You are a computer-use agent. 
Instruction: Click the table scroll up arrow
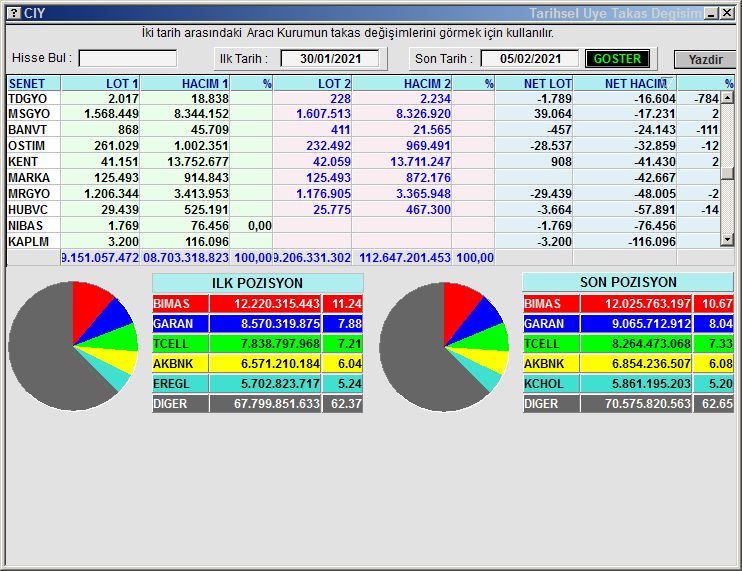pyautogui.click(x=727, y=98)
